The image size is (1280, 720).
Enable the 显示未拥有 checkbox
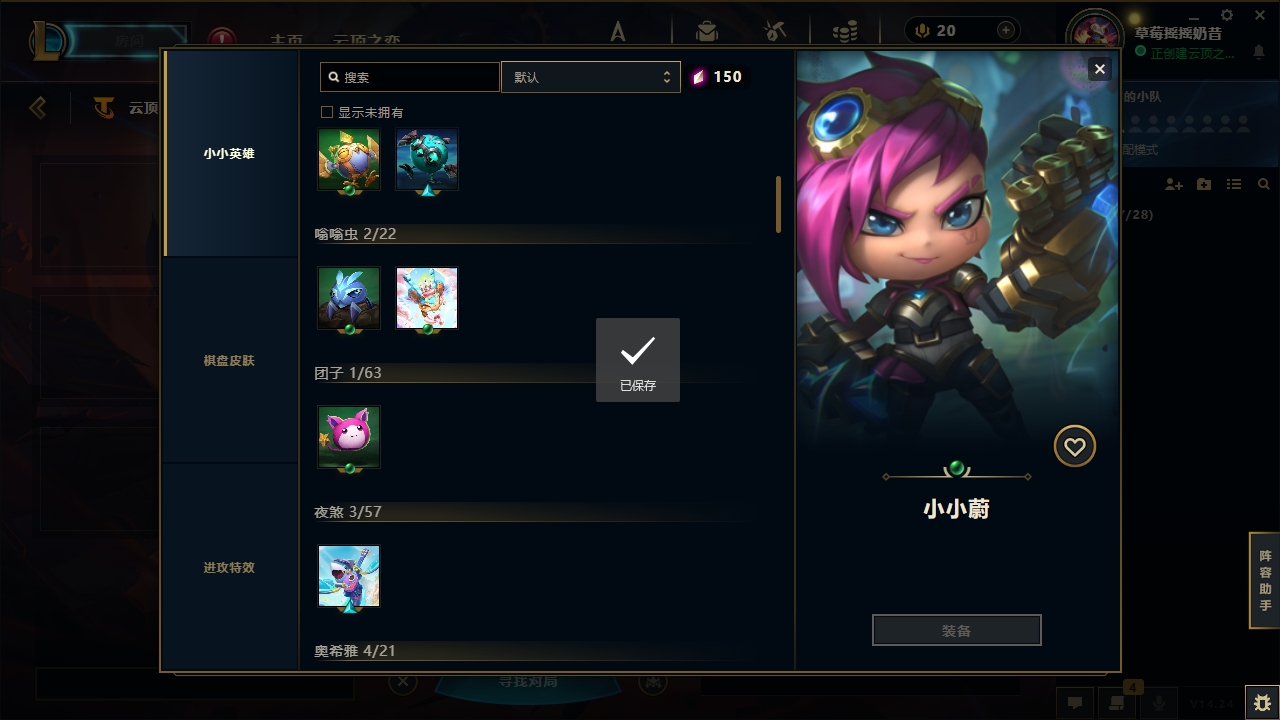coord(327,112)
